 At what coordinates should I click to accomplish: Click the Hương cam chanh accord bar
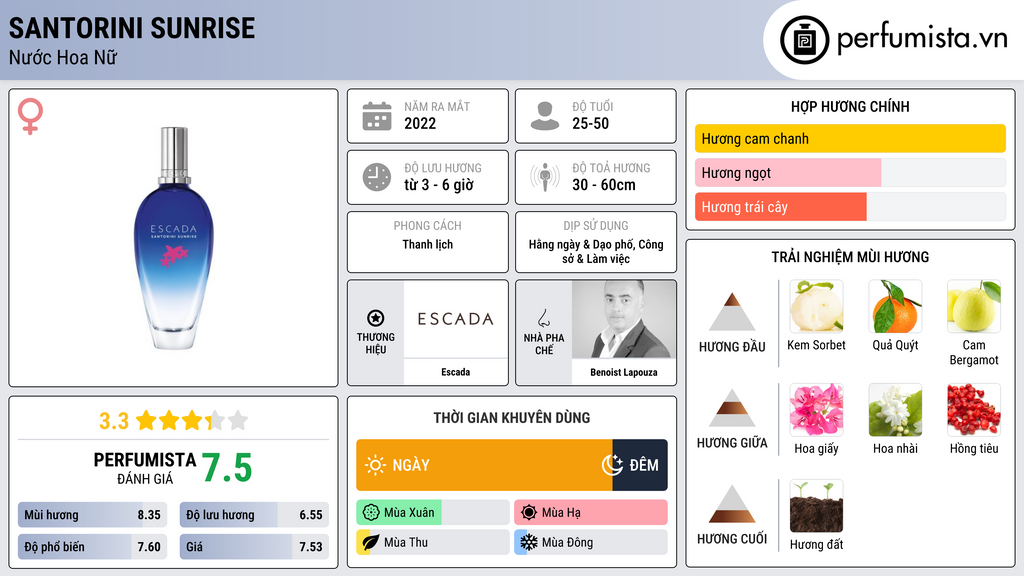point(850,138)
